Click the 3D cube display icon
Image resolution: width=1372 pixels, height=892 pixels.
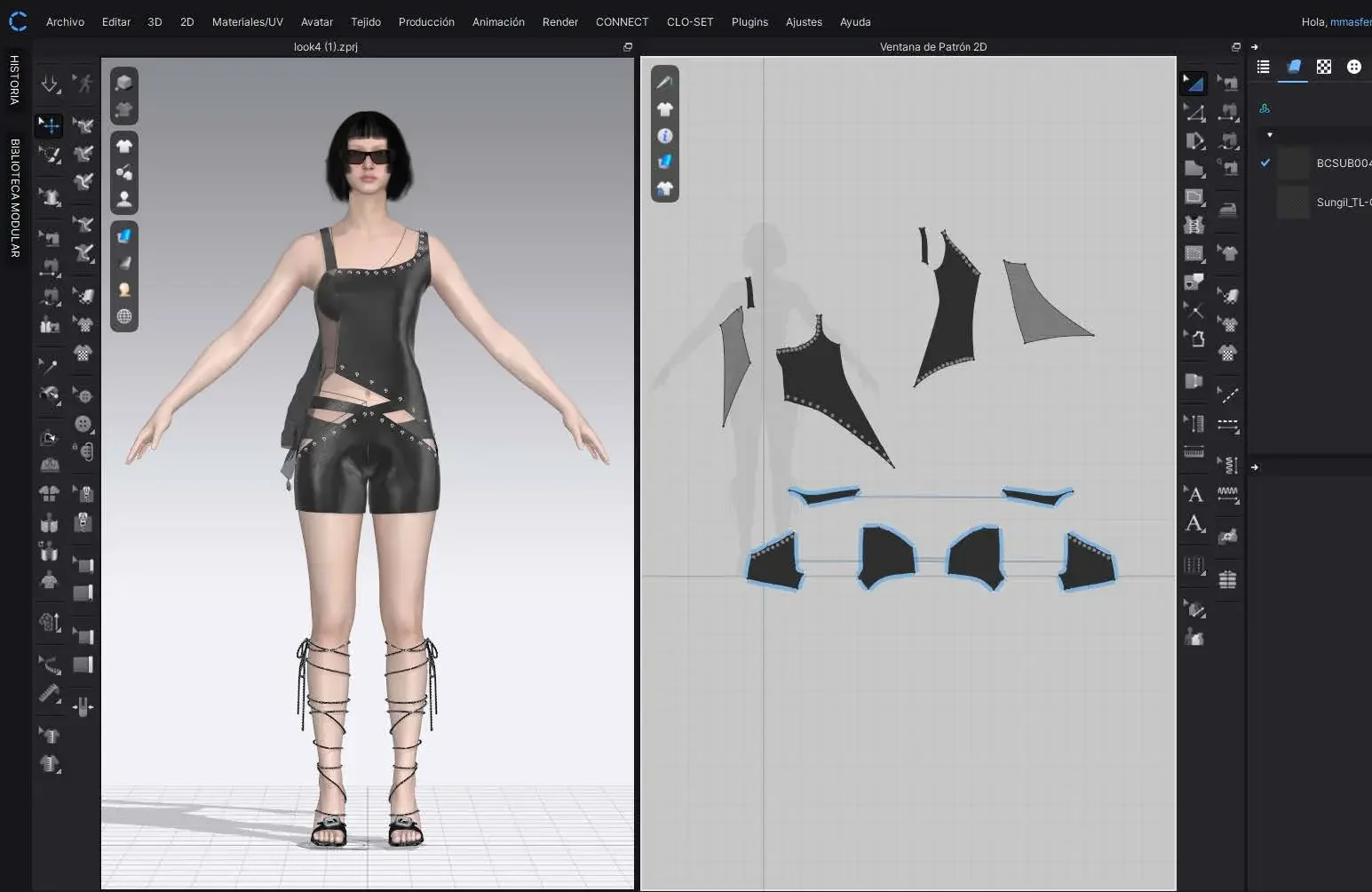[x=124, y=83]
